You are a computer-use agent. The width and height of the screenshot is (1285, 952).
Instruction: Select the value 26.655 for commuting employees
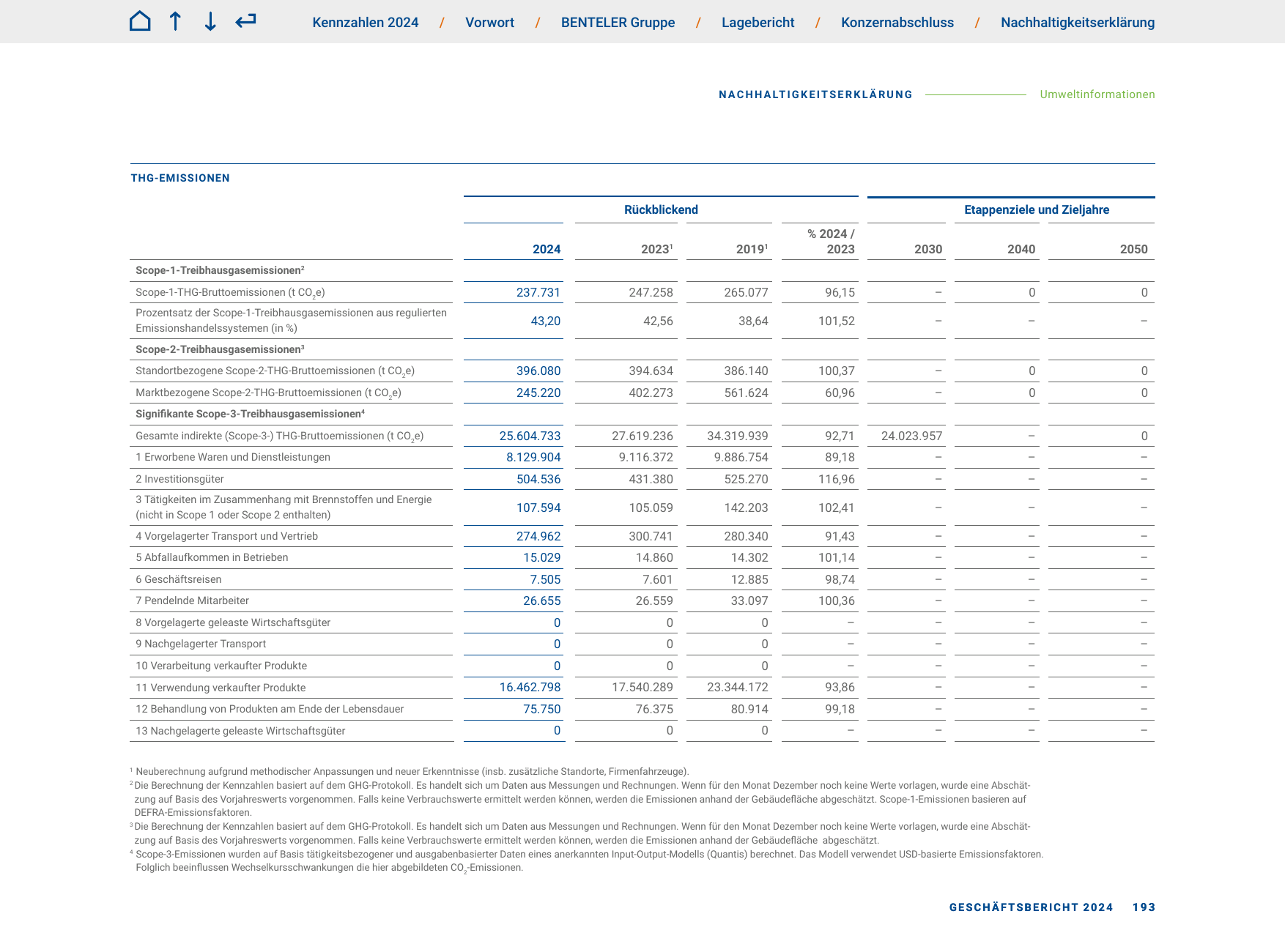542,600
